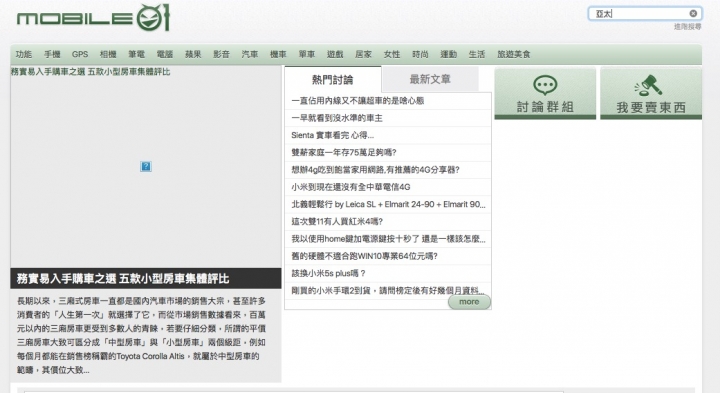
Task: Open the 居家 category
Action: click(x=363, y=54)
